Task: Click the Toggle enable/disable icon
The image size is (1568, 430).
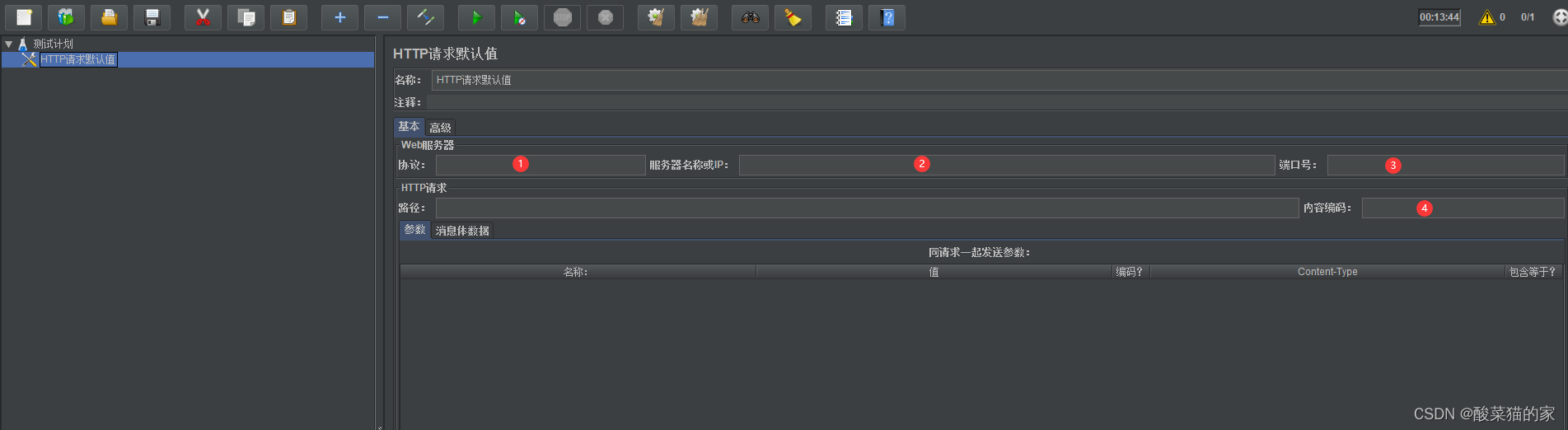Action: coord(425,17)
